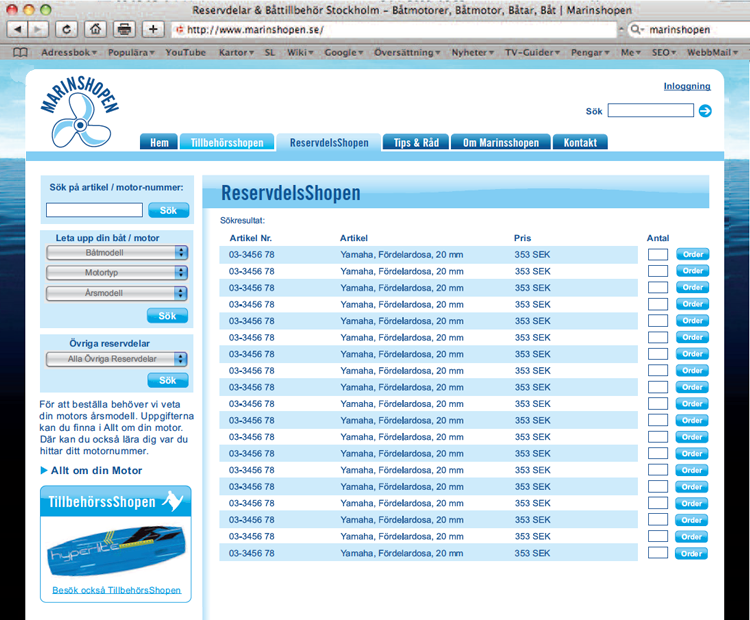Add bookmark with the plus icon

click(x=153, y=29)
